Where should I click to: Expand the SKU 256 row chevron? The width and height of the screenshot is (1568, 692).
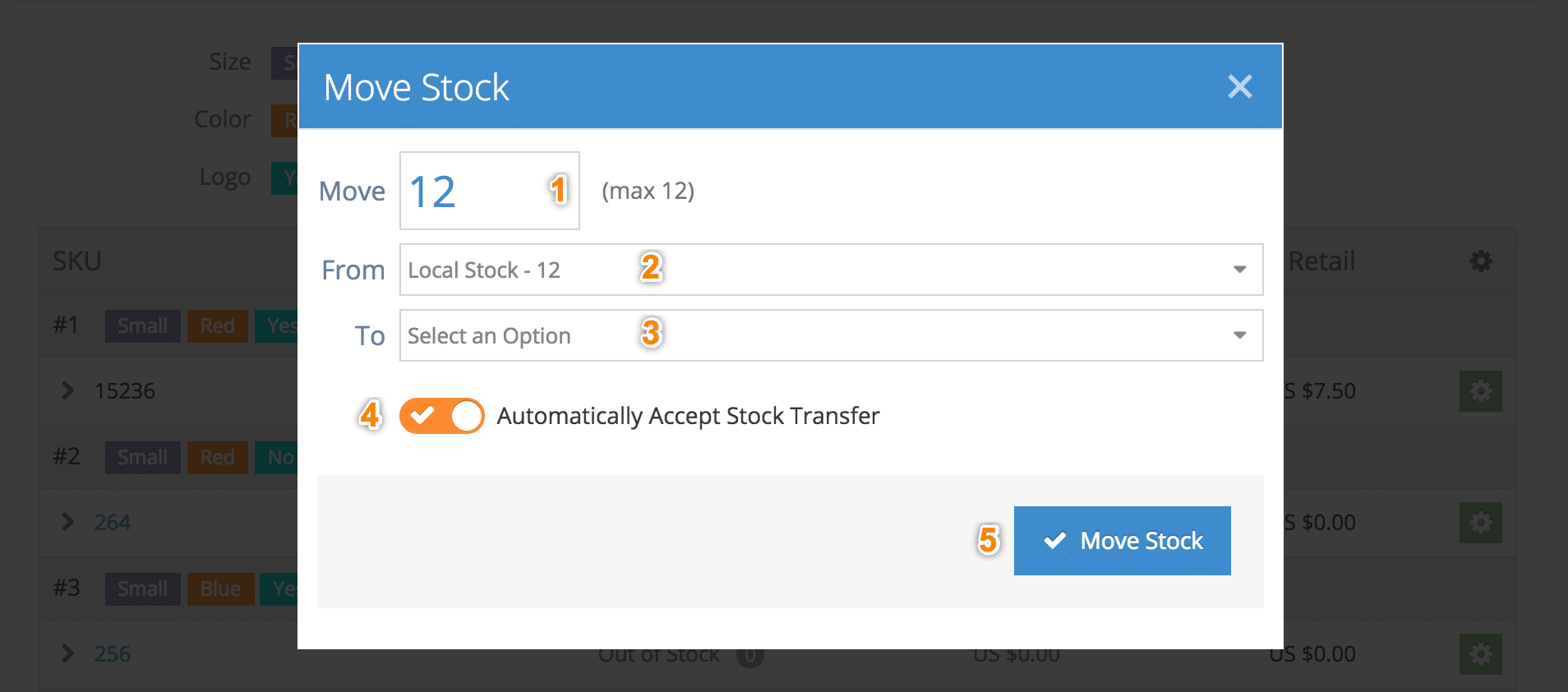click(x=67, y=653)
